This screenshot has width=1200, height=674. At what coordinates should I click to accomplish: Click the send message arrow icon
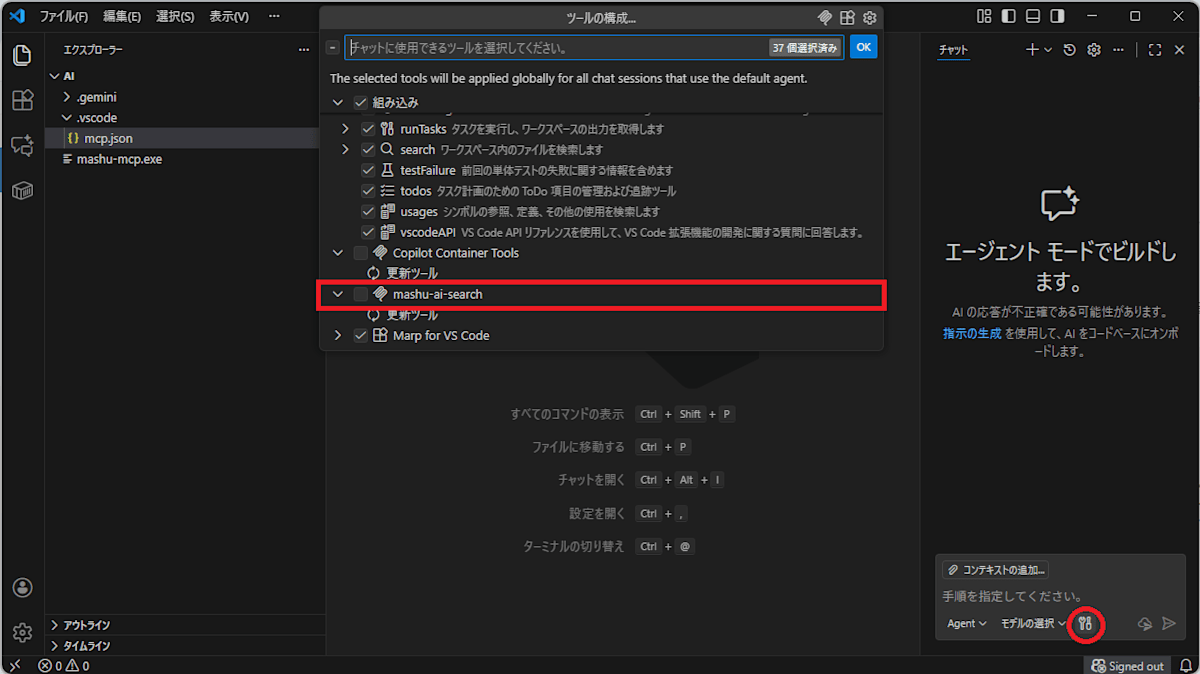1169,623
